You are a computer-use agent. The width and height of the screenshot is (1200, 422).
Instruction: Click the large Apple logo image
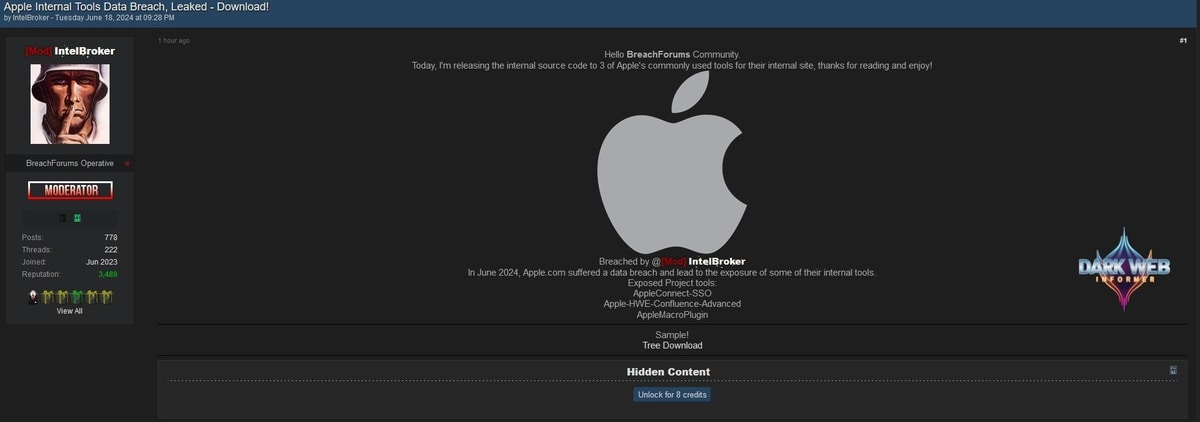click(671, 162)
